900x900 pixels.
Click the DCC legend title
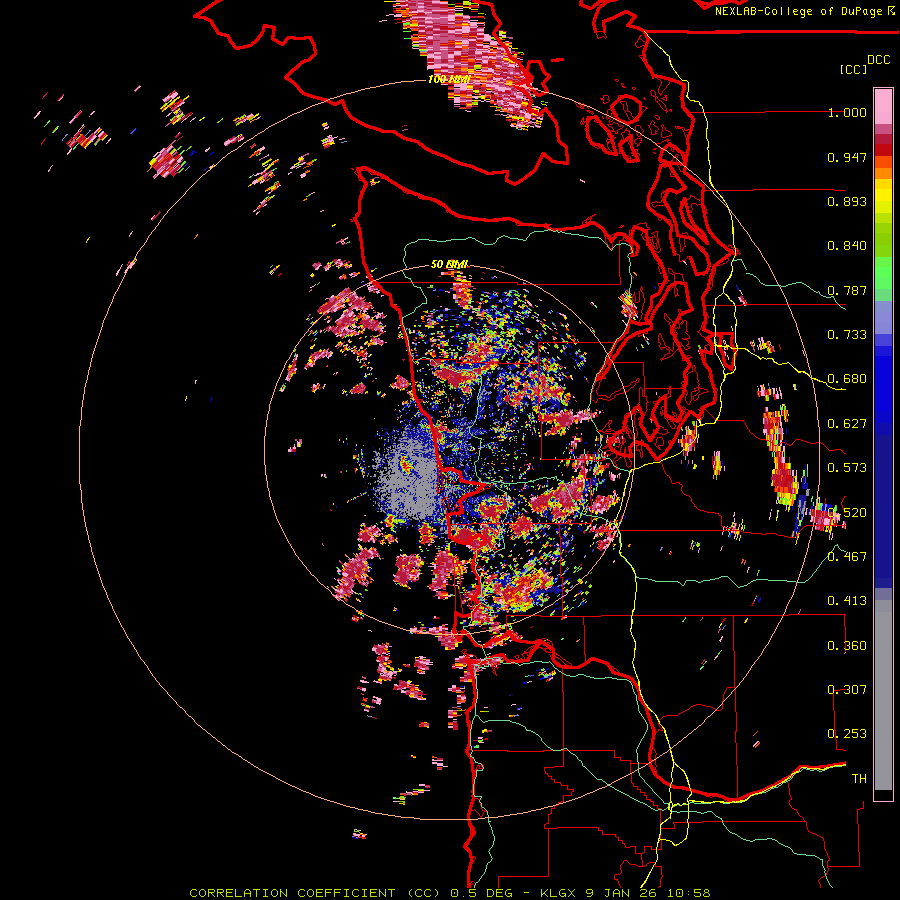tap(878, 60)
